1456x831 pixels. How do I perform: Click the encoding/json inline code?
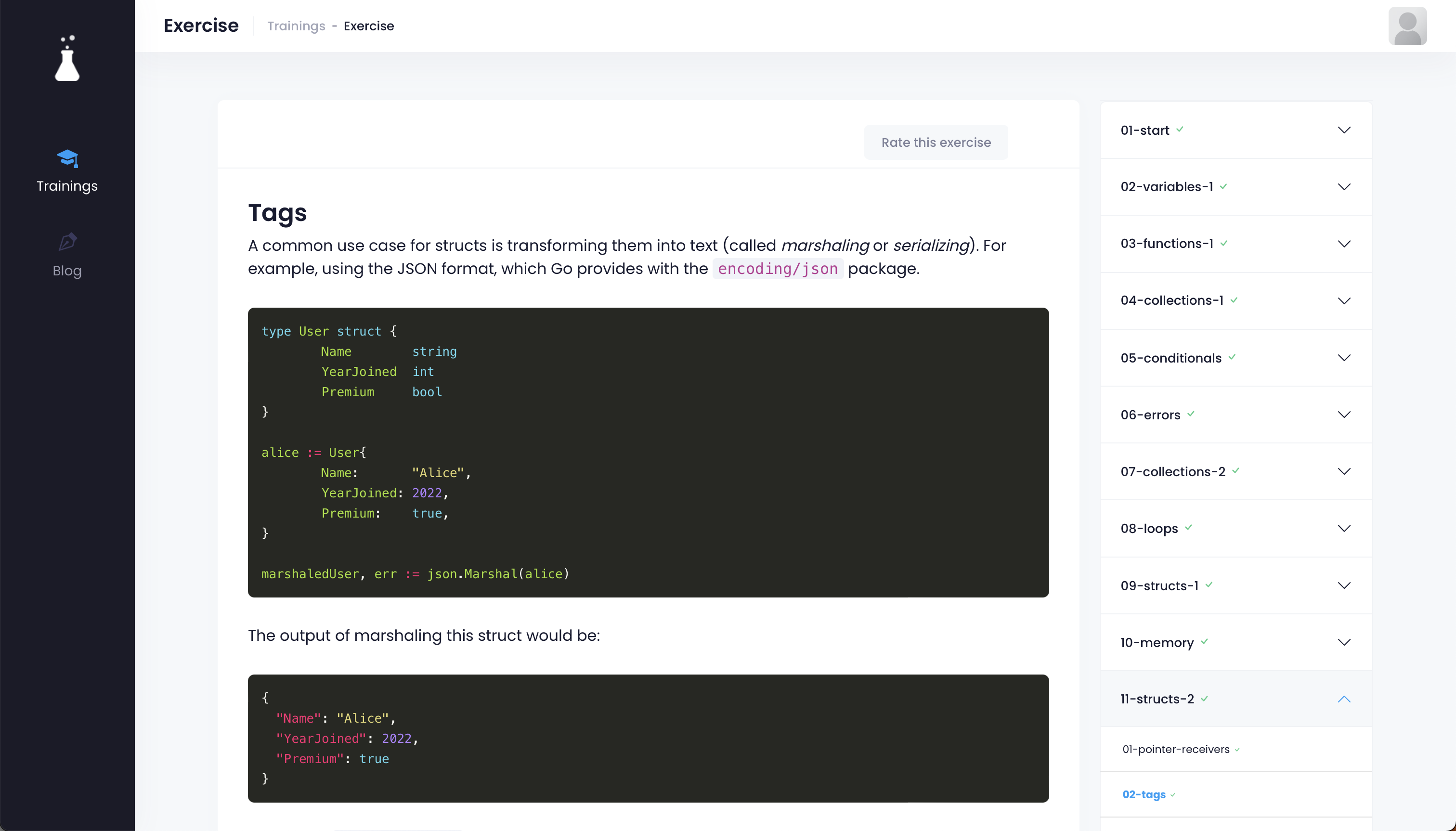(778, 269)
